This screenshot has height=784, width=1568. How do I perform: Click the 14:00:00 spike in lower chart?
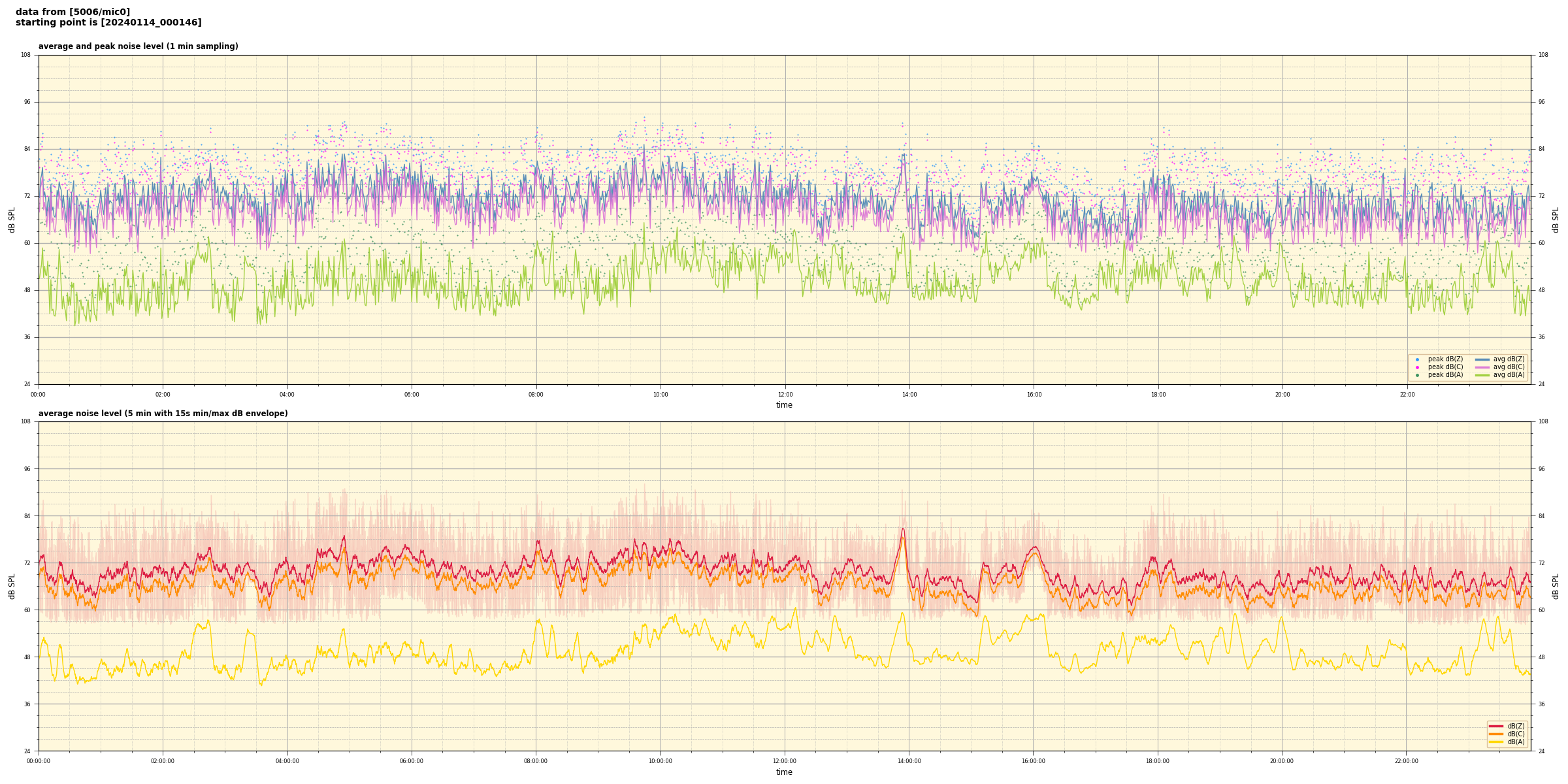903,531
